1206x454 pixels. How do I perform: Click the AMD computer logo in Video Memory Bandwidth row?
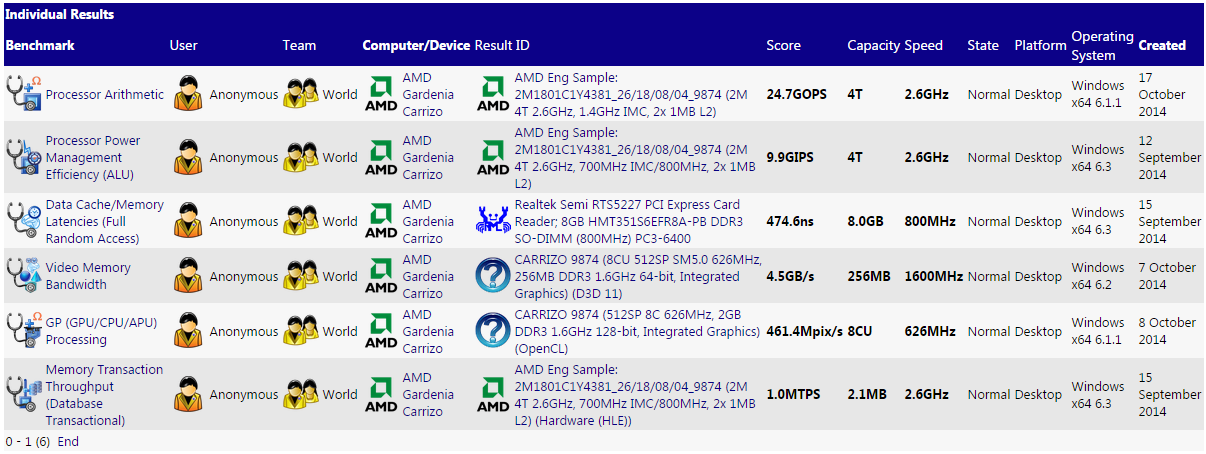coord(380,276)
